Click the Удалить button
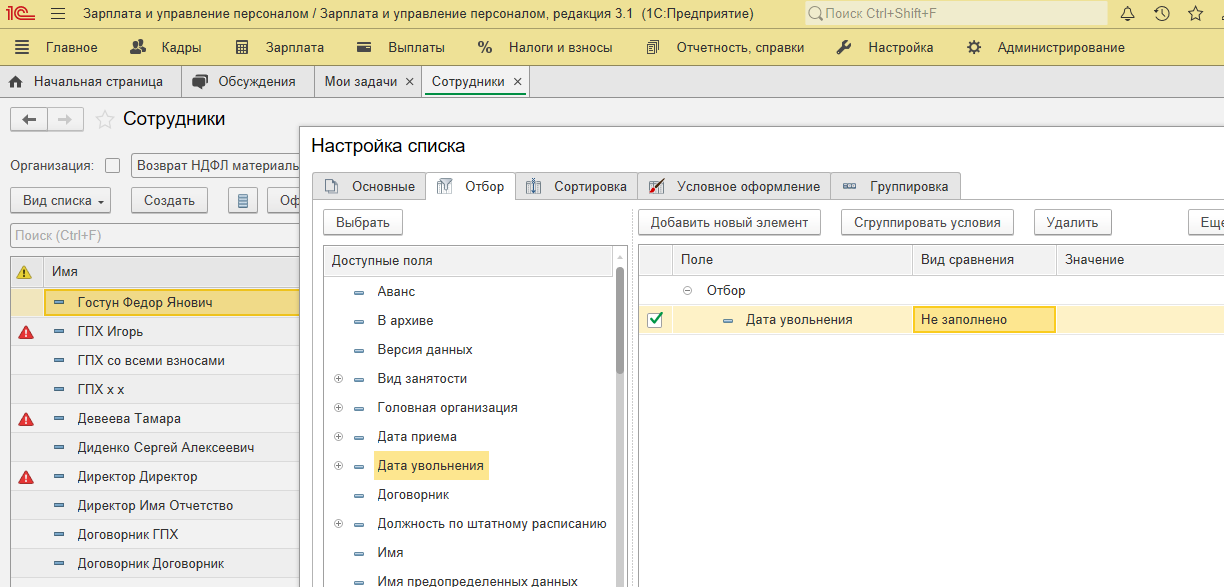Screen dimensions: 1224x587 (1072, 222)
